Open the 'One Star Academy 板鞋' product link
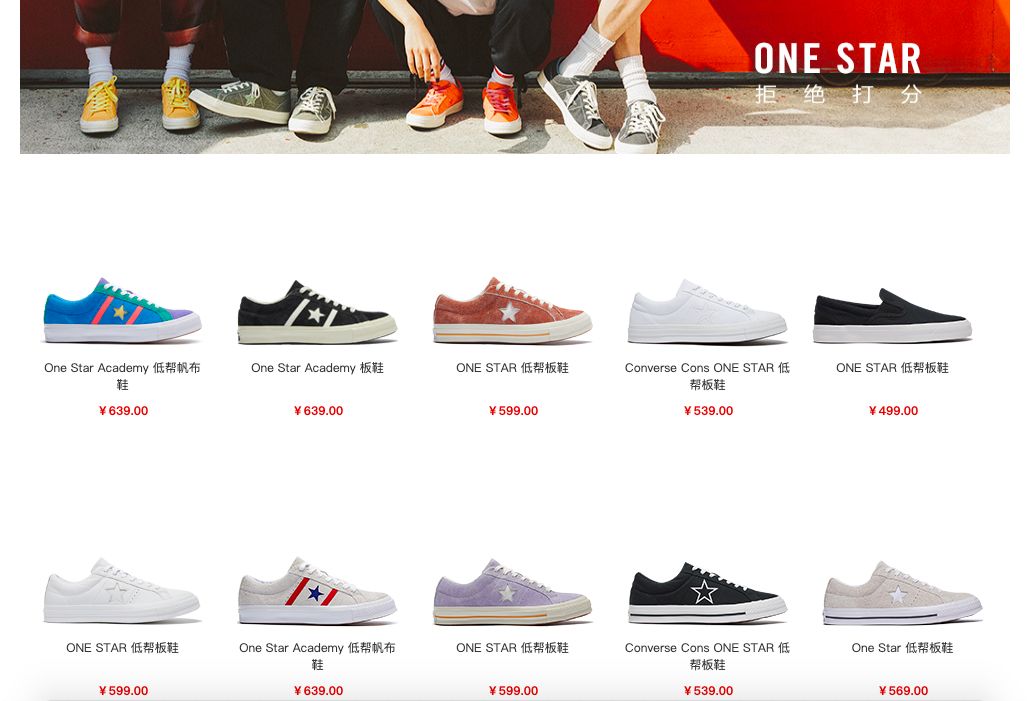 (x=317, y=368)
